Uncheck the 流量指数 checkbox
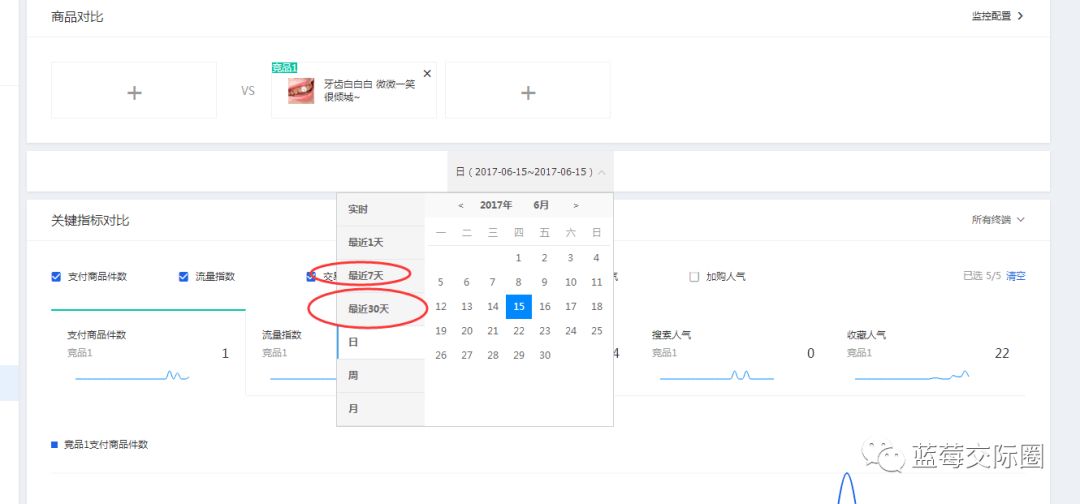This screenshot has height=504, width=1080. (x=183, y=277)
